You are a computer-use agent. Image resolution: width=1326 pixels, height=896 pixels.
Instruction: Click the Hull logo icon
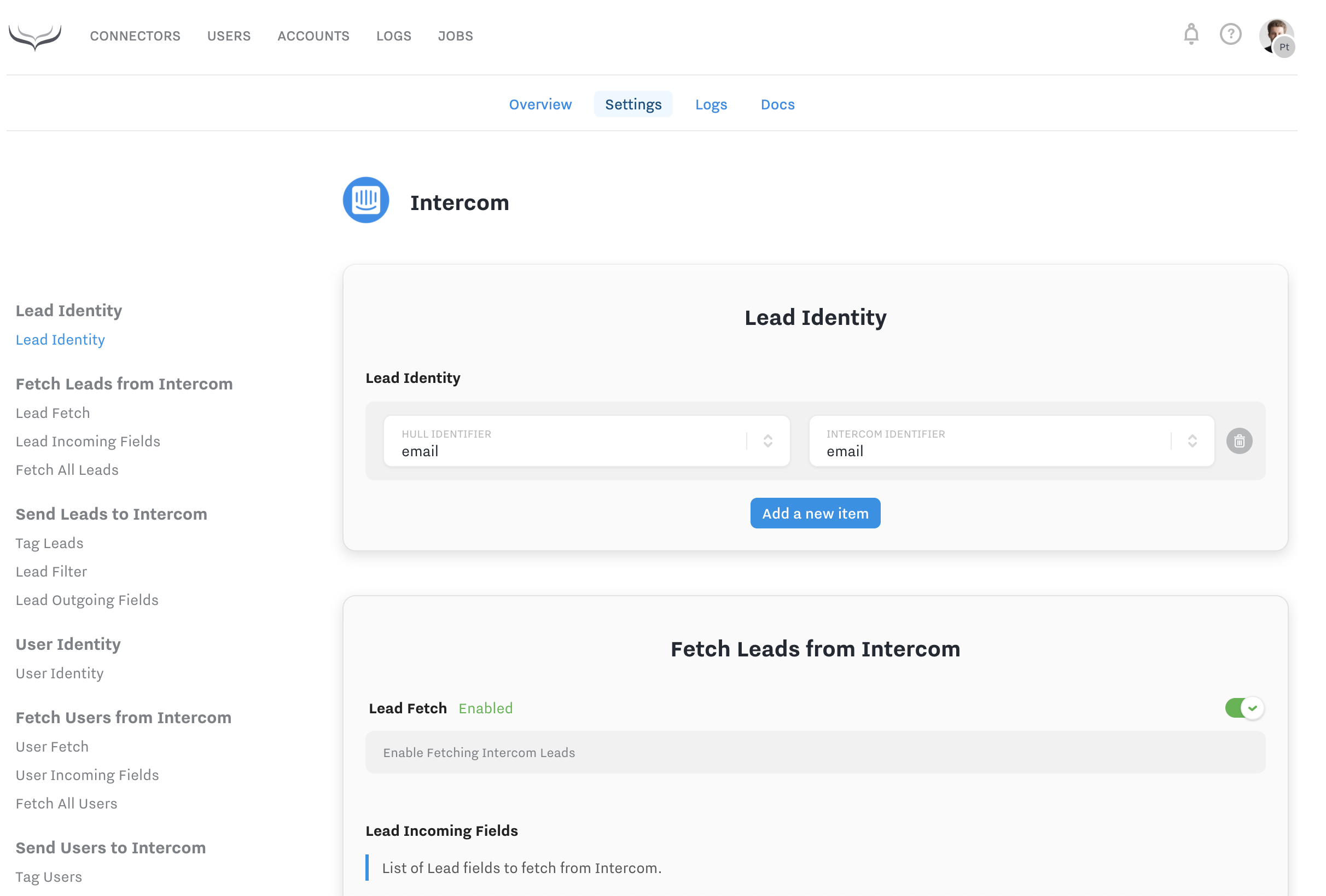[x=35, y=37]
